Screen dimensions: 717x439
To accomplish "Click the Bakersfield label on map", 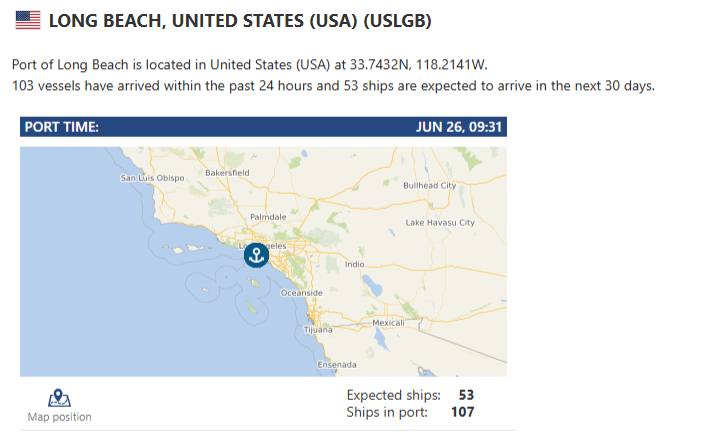I will pos(227,173).
